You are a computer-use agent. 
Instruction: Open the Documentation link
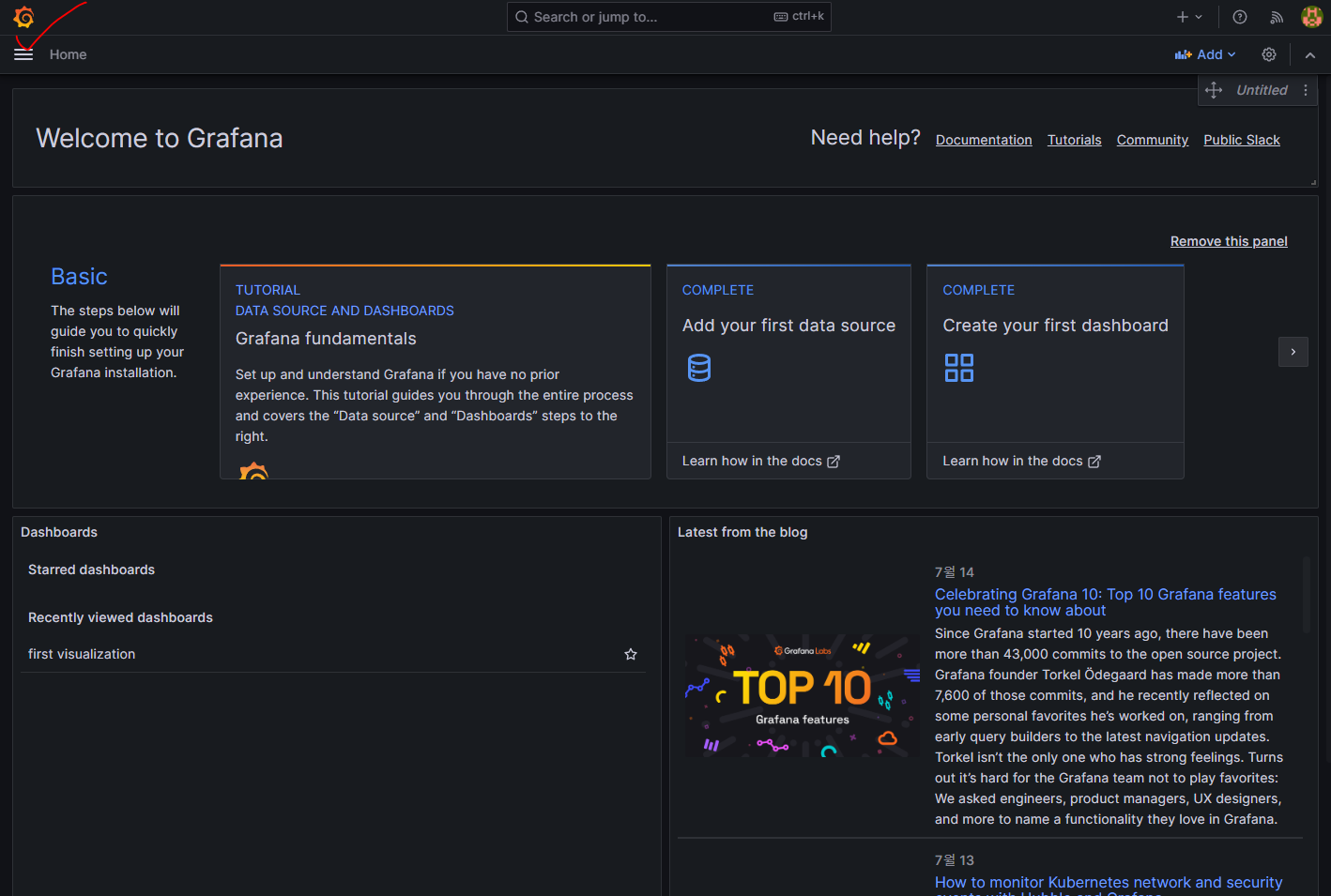click(x=984, y=140)
